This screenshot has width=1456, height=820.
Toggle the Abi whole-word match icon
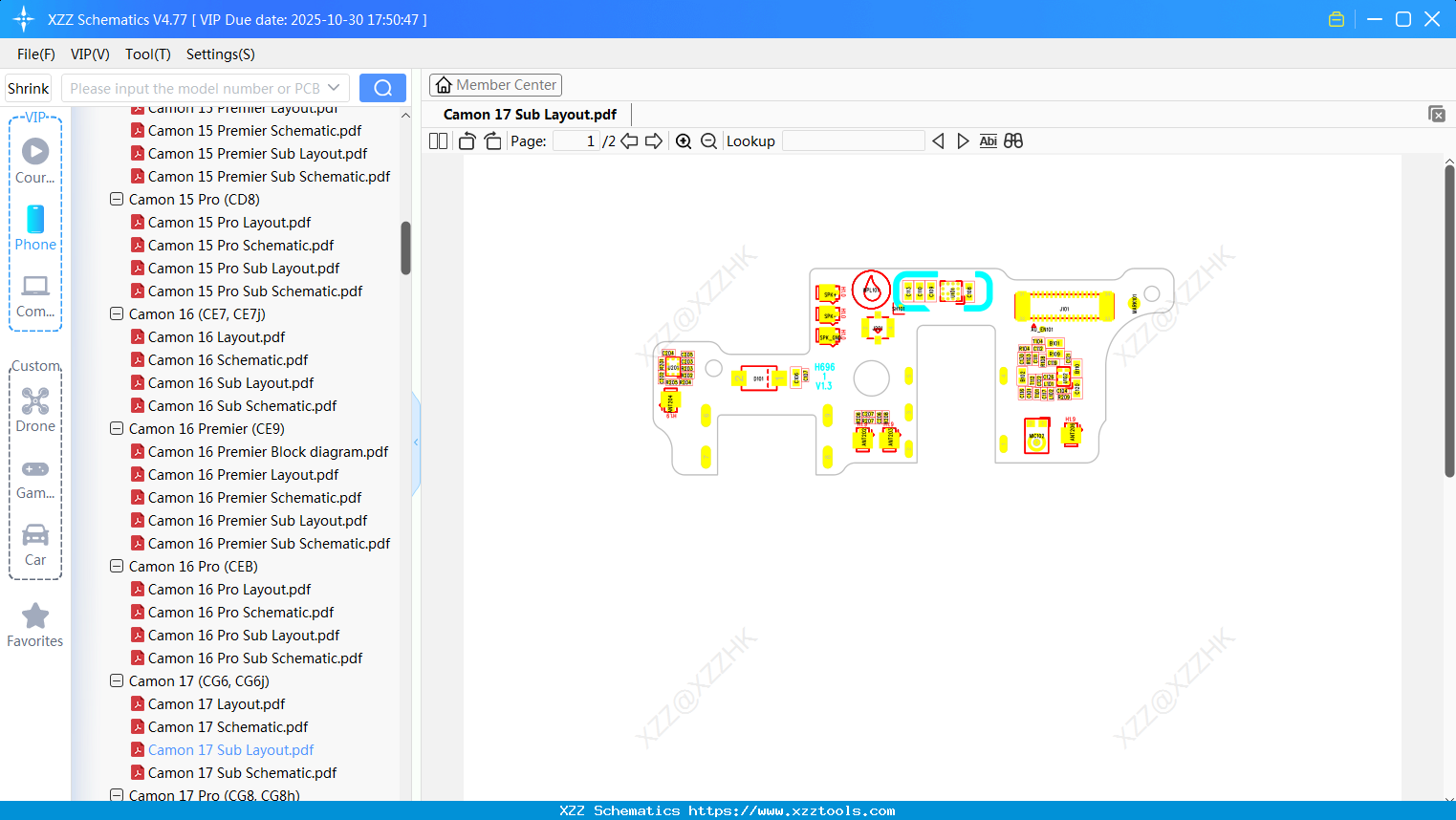click(x=989, y=141)
